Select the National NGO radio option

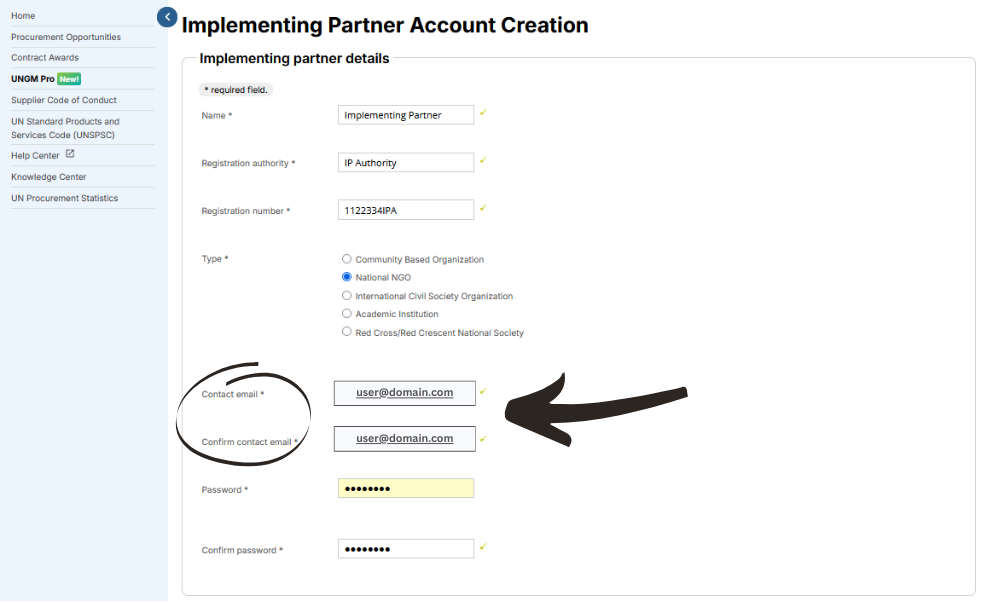tap(346, 277)
